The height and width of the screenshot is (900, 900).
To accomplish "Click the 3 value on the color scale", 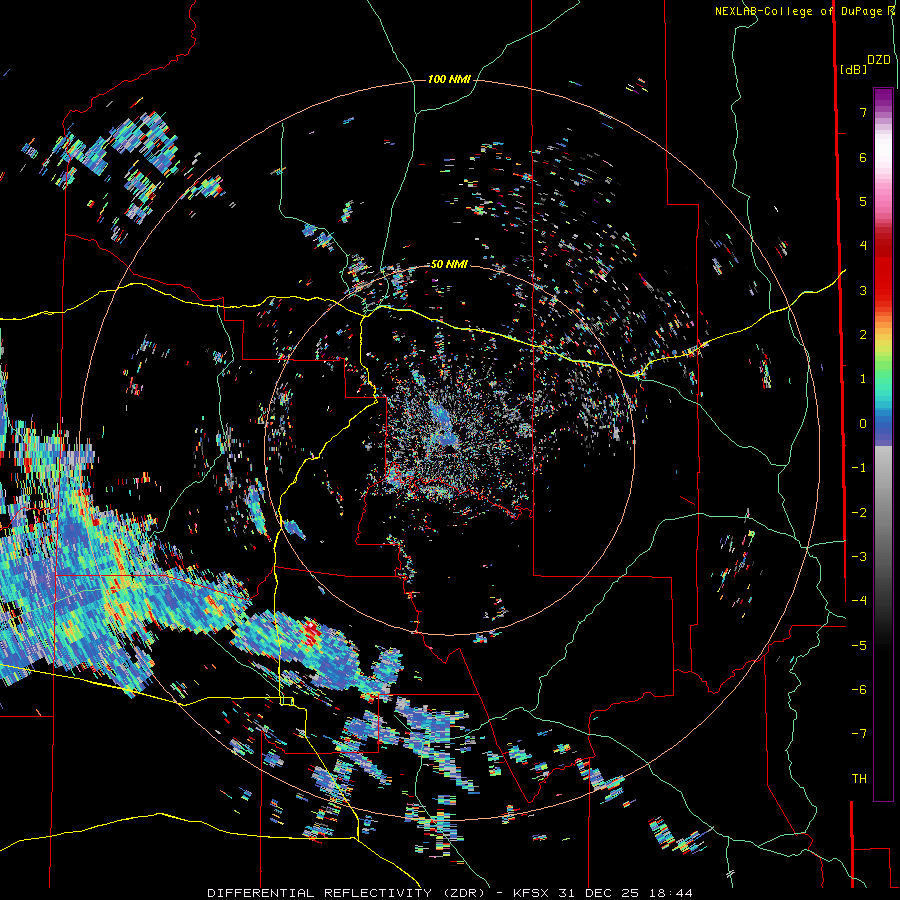I will point(863,290).
